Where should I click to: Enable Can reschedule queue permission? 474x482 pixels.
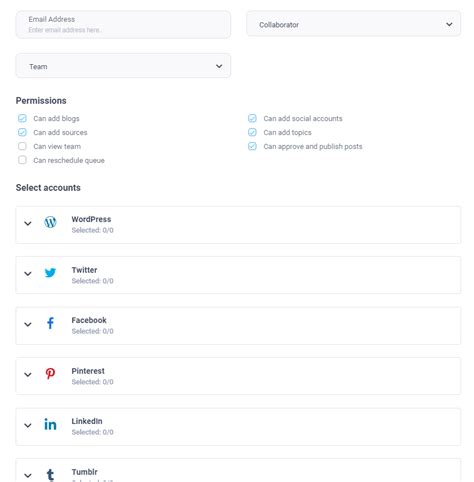point(22,160)
